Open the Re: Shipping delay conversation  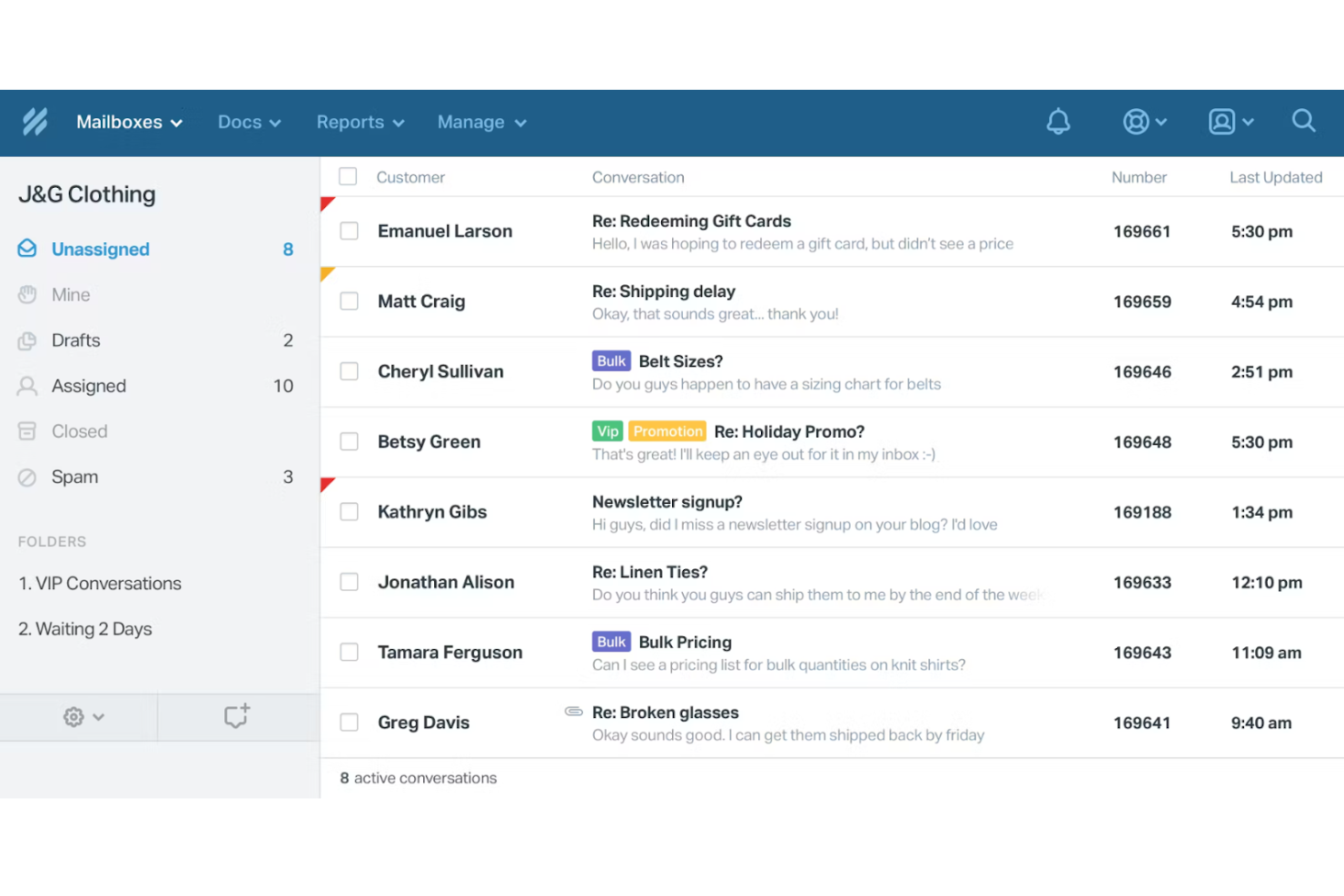point(664,291)
